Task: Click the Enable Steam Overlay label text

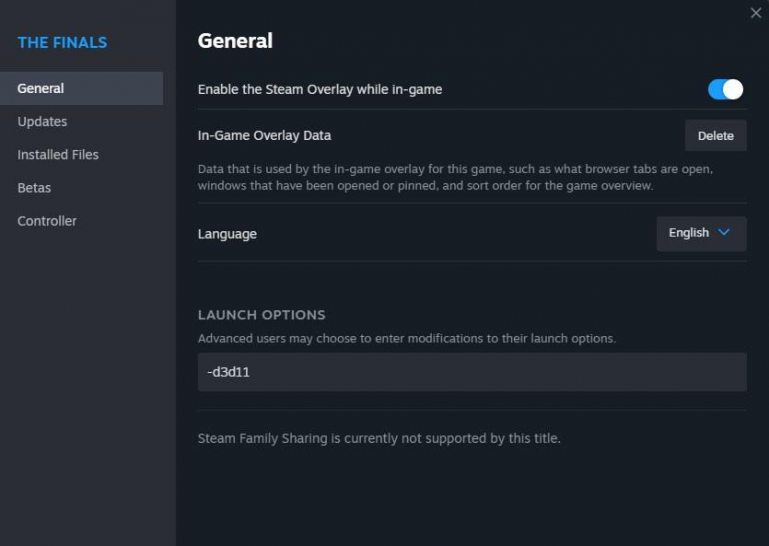Action: (320, 89)
